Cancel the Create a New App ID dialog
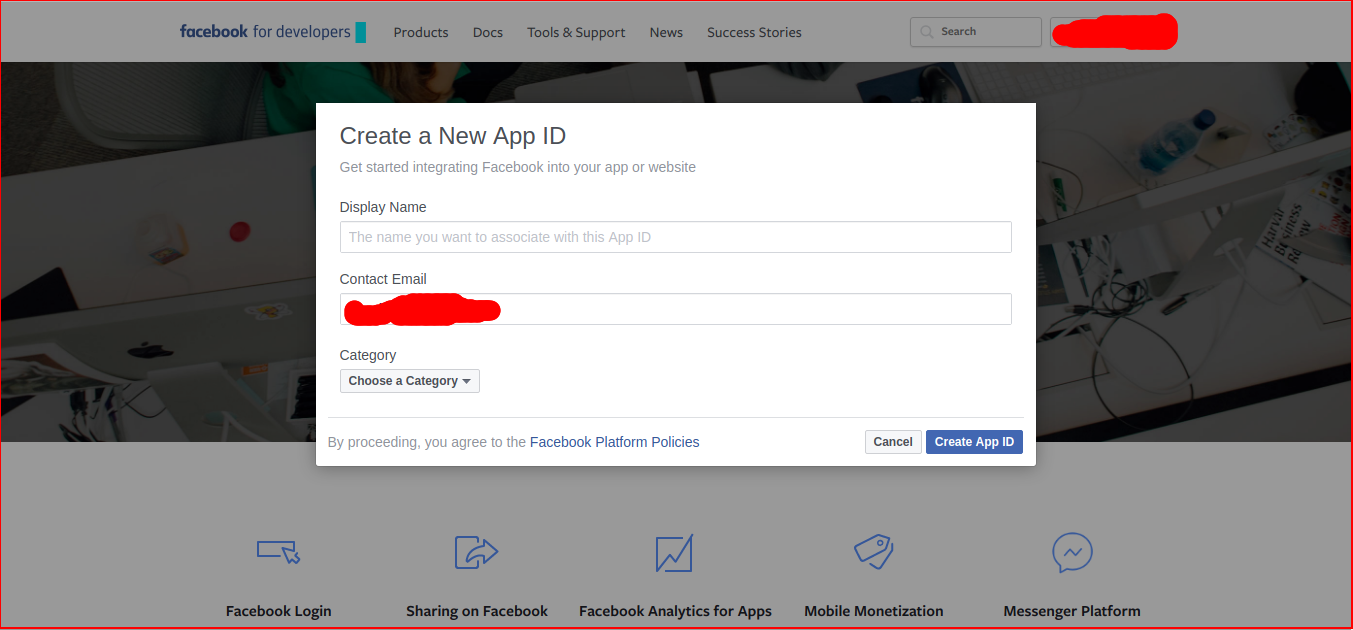 click(893, 442)
